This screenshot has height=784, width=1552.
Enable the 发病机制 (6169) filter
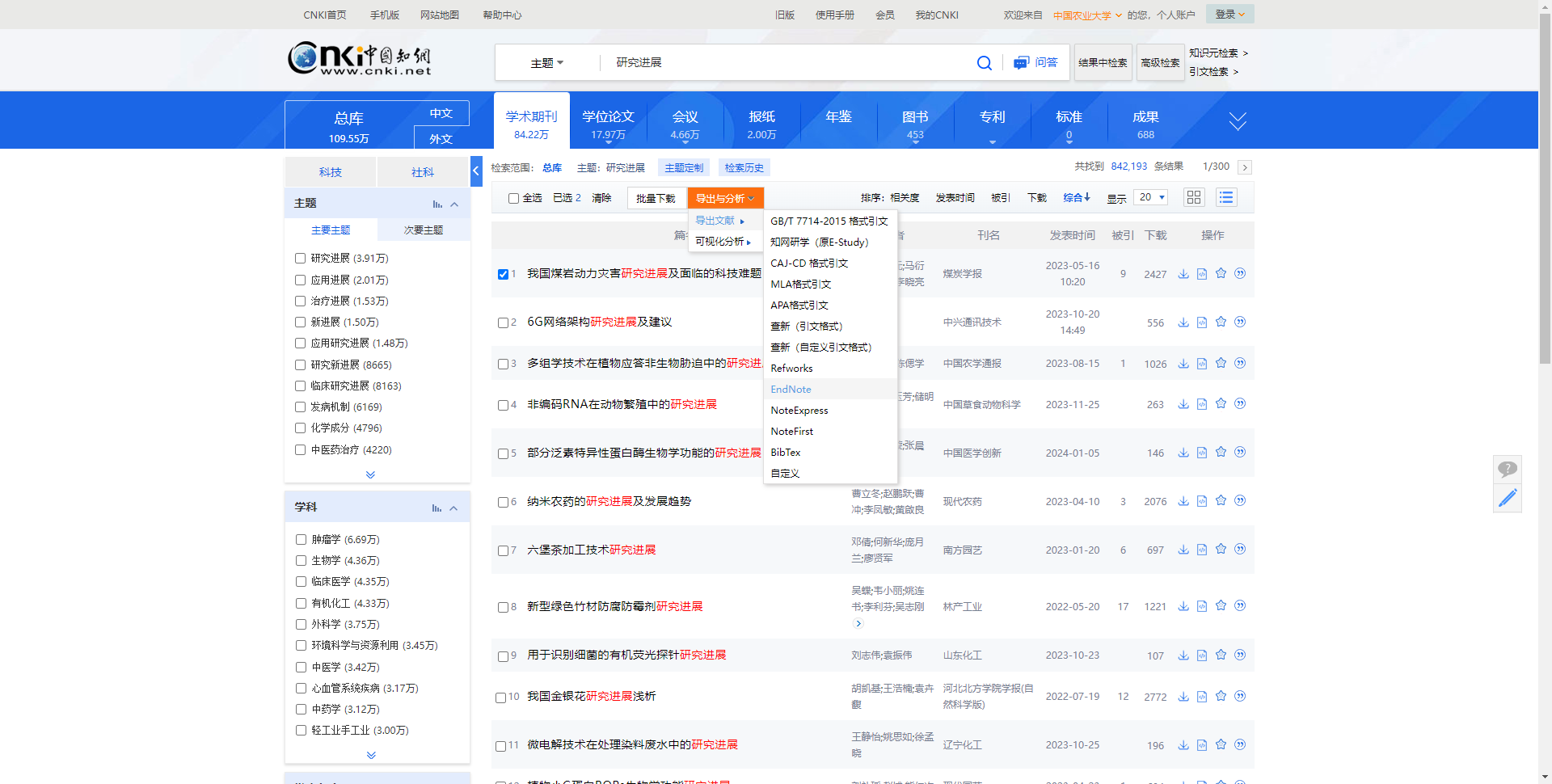tap(301, 407)
